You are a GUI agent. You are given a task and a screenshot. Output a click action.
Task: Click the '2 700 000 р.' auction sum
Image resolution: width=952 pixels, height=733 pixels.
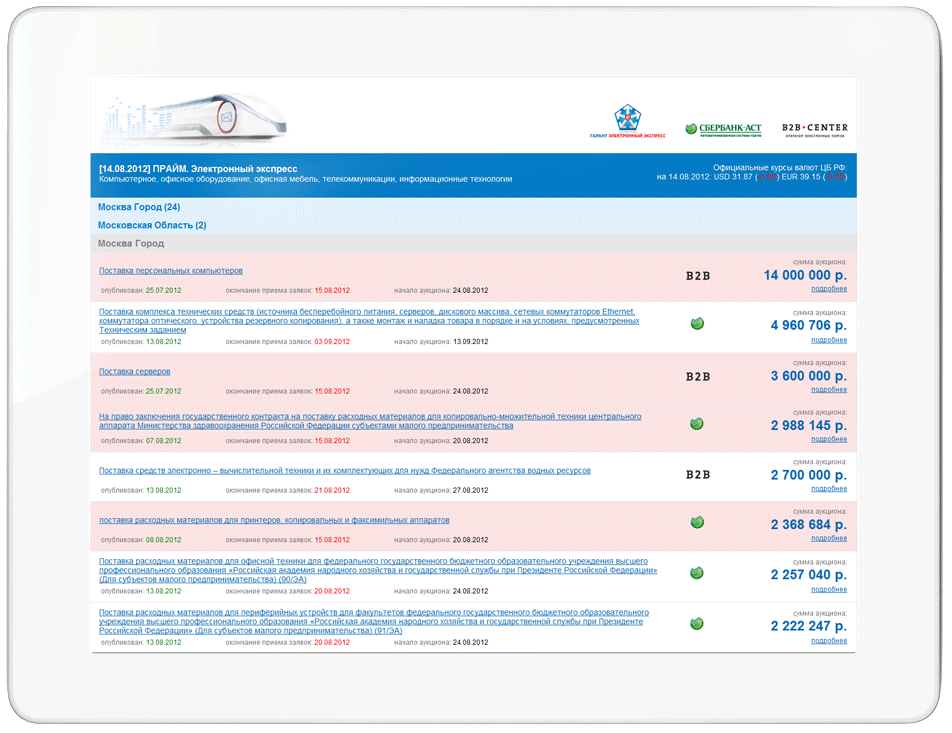tap(809, 475)
